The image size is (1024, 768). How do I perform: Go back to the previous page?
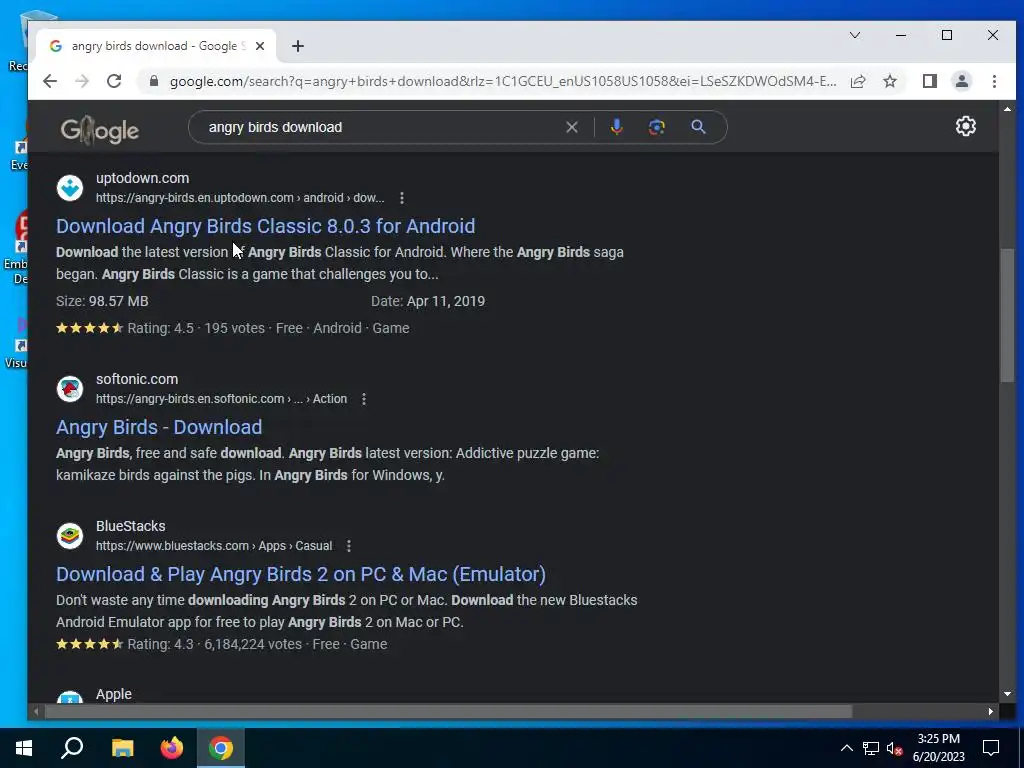(50, 81)
